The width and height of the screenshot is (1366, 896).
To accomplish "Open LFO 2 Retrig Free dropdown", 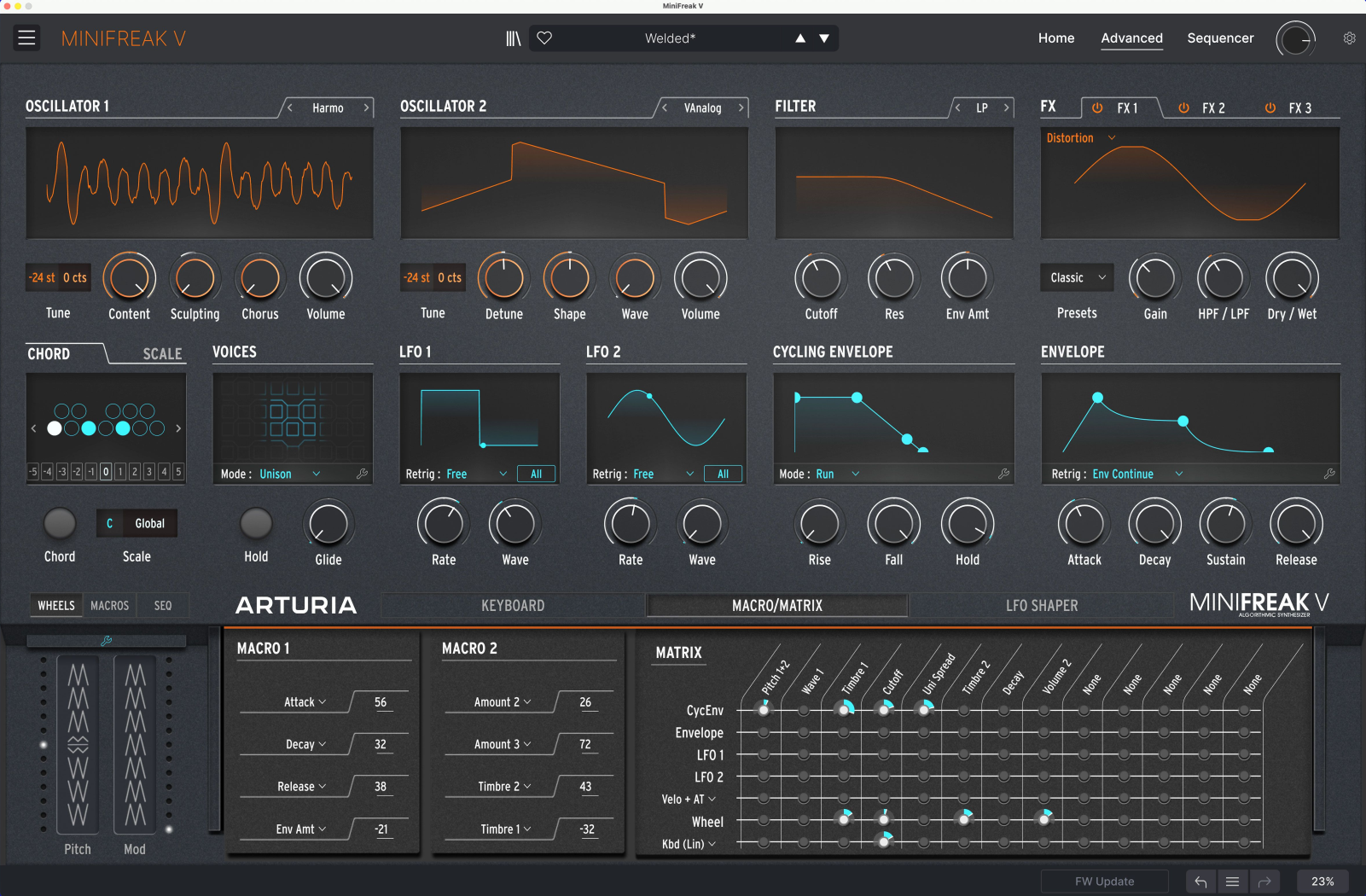I will coord(663,474).
